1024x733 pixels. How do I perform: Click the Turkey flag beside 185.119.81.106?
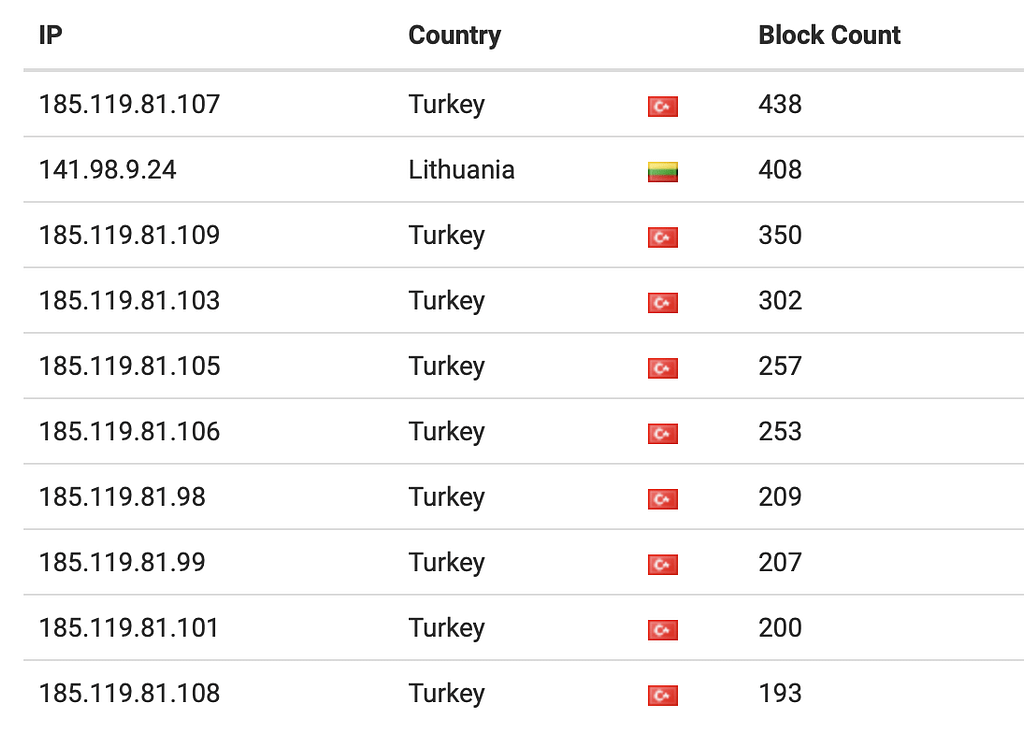[662, 433]
